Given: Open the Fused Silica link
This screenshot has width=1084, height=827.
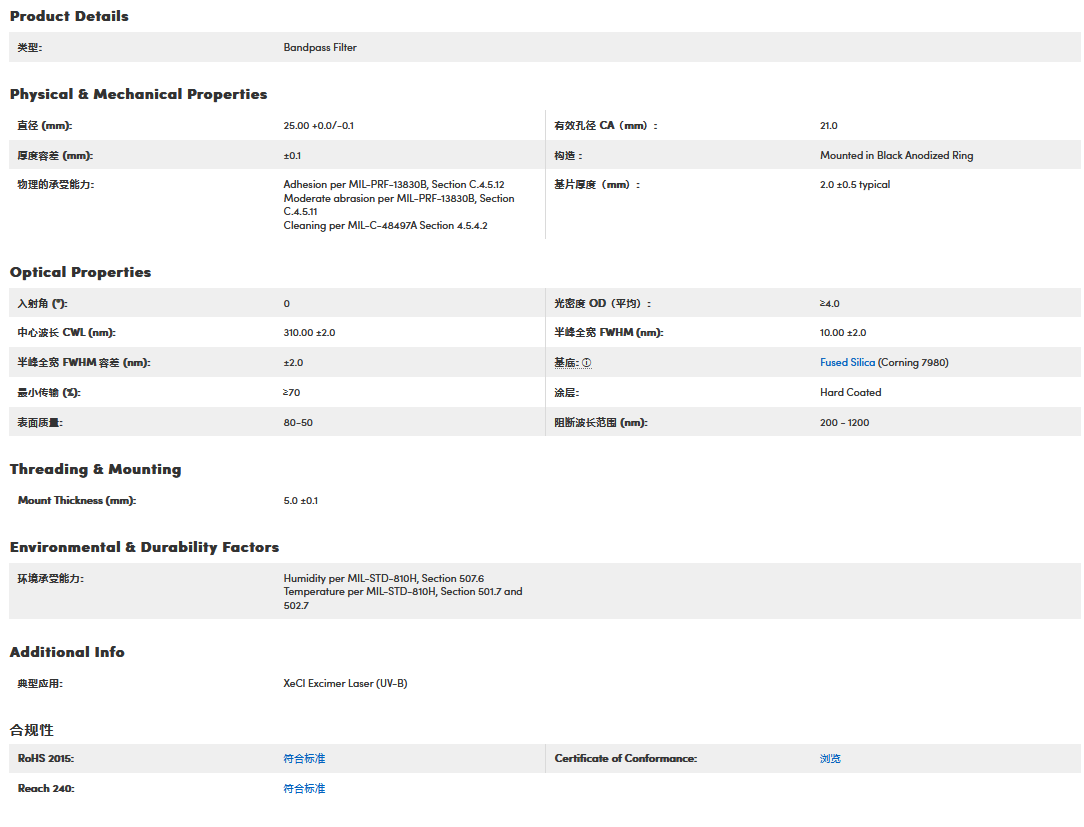Looking at the screenshot, I should pos(847,363).
